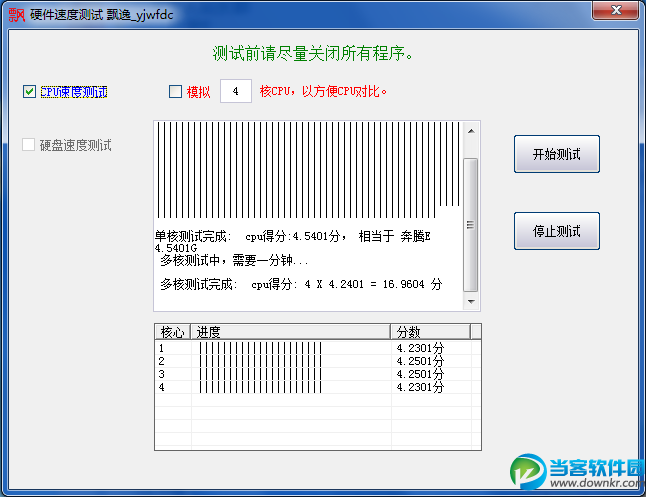Stop the test with 停止测试 button
Image resolution: width=646 pixels, height=497 pixels.
(557, 231)
